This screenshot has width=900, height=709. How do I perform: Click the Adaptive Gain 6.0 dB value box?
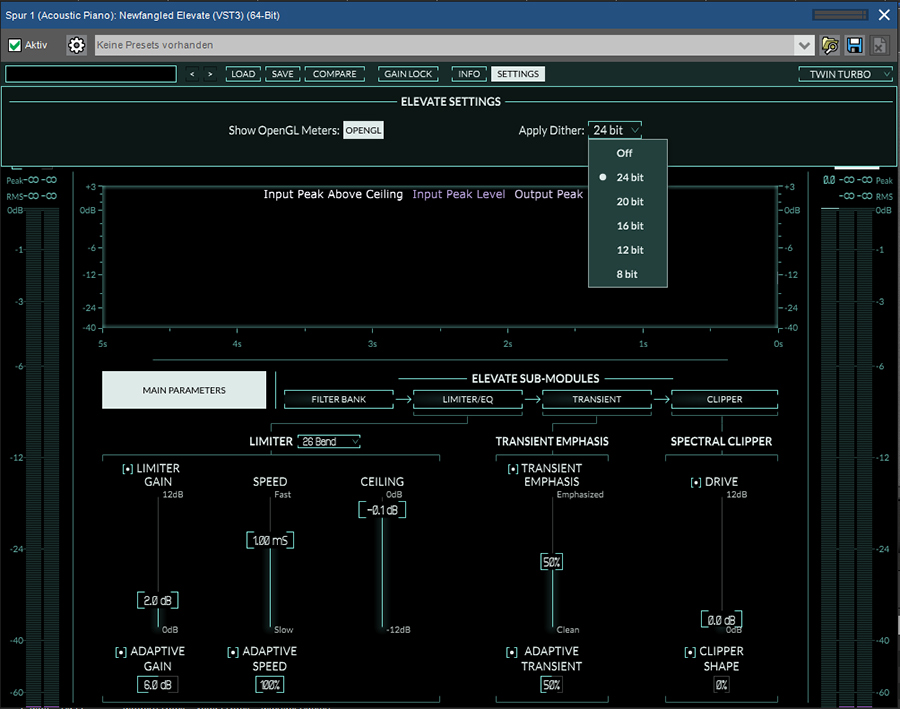point(157,685)
